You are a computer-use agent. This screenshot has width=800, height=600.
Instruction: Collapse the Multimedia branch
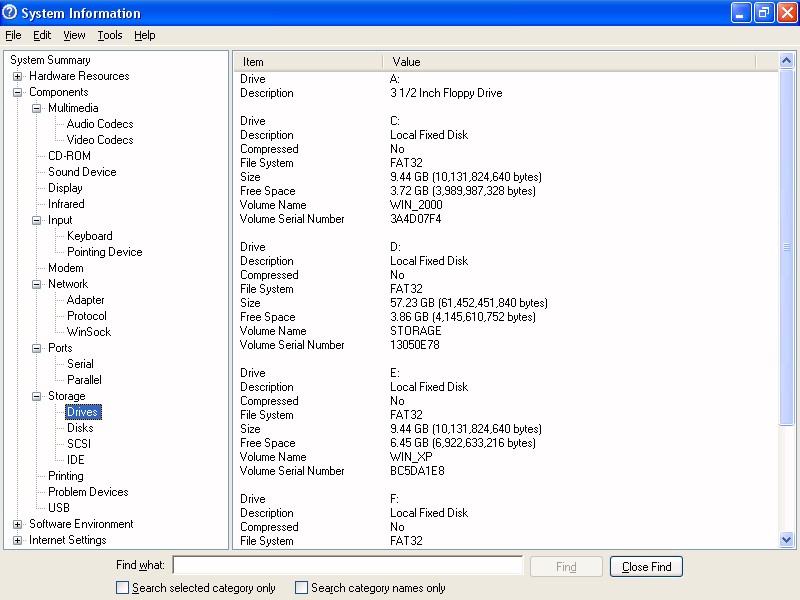tap(37, 108)
